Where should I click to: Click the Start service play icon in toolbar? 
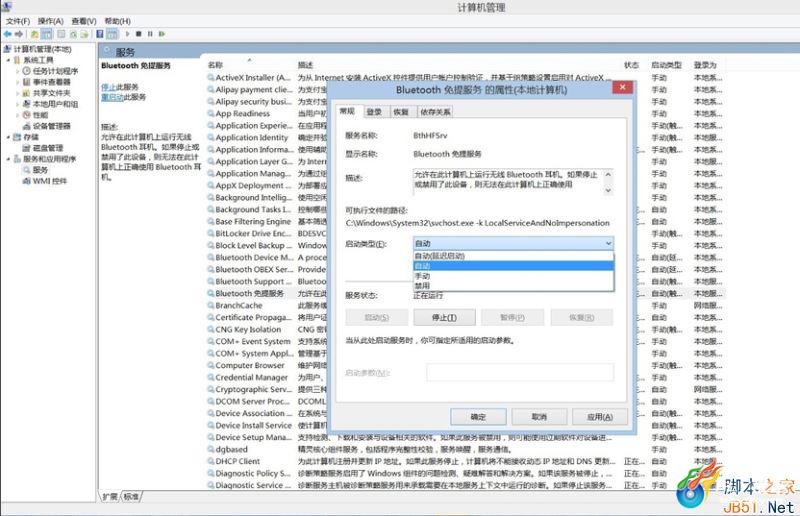[128, 34]
